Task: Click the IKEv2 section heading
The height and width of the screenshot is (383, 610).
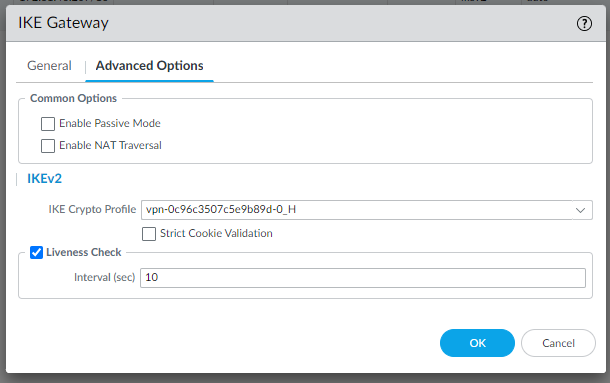Action: tap(44, 179)
